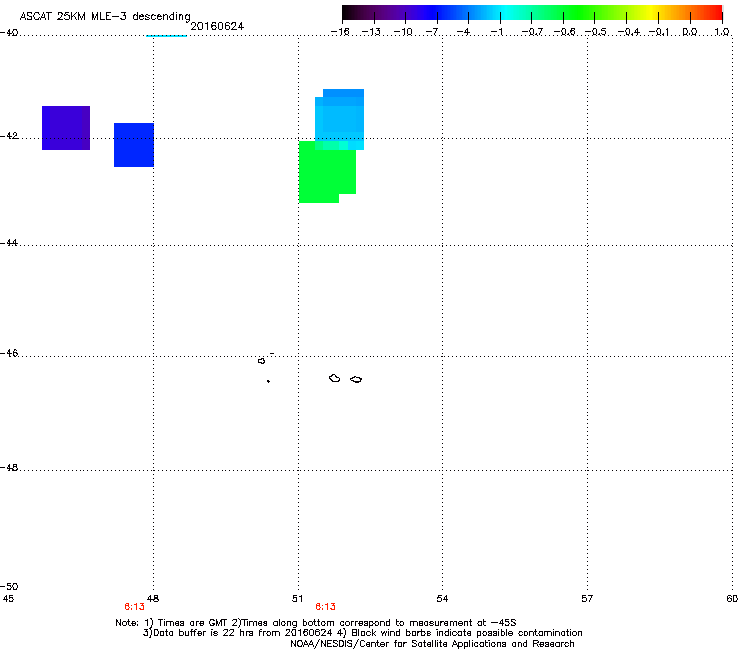Click the colorbar label -1

pyautogui.click(x=499, y=32)
